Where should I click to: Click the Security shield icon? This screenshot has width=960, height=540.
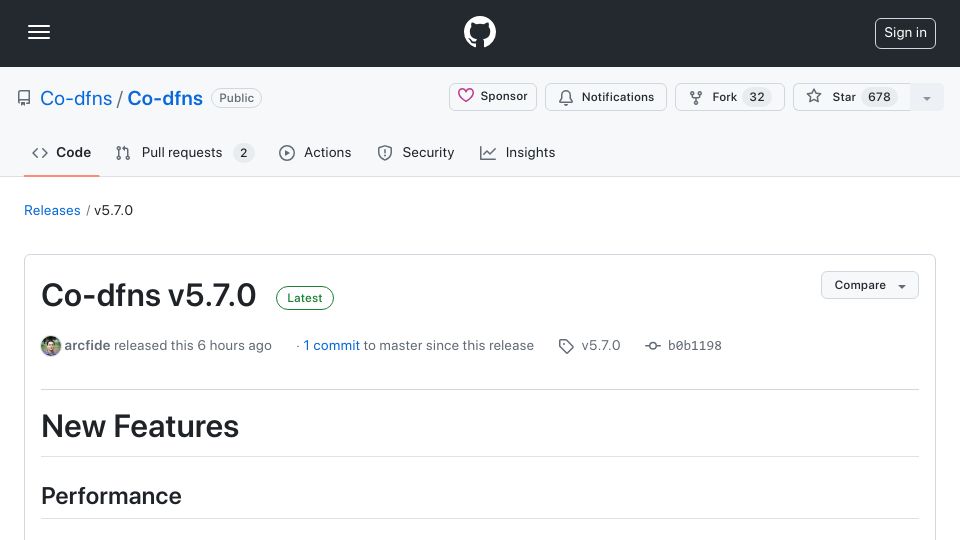(x=384, y=153)
